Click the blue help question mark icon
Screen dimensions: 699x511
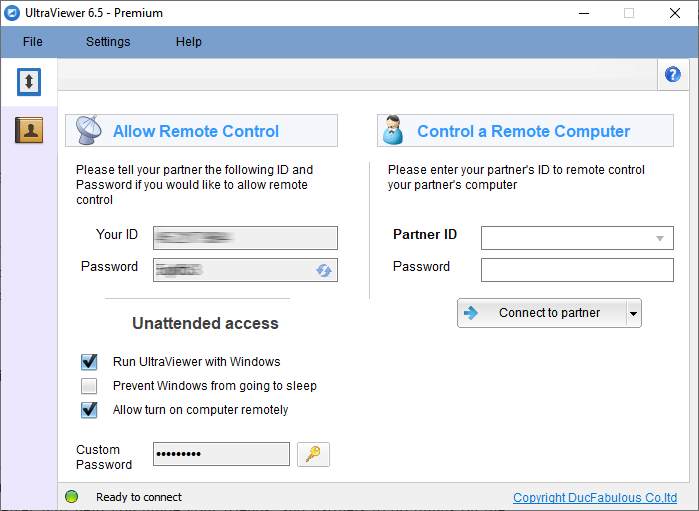click(672, 74)
